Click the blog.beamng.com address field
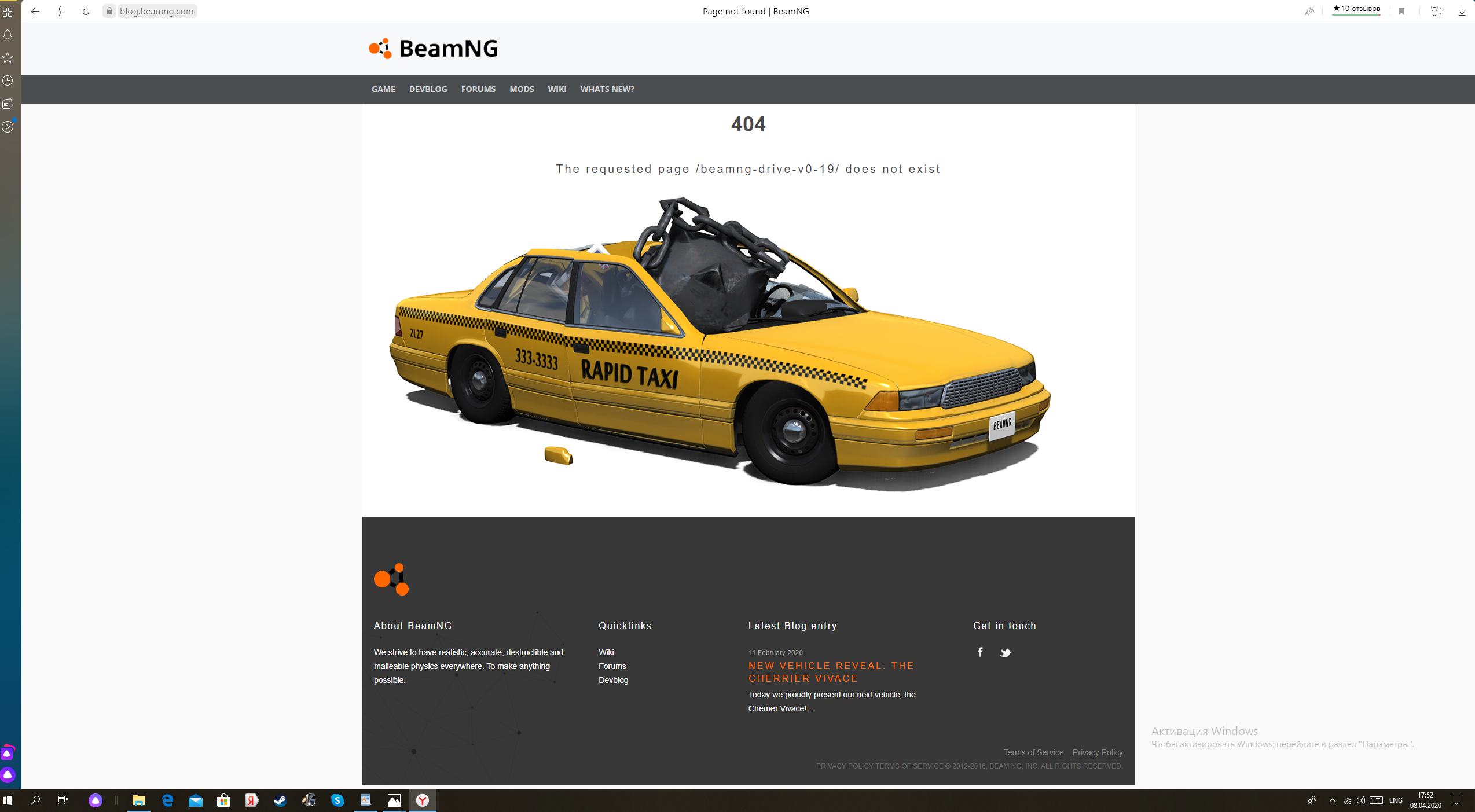The height and width of the screenshot is (812, 1475). (x=156, y=11)
